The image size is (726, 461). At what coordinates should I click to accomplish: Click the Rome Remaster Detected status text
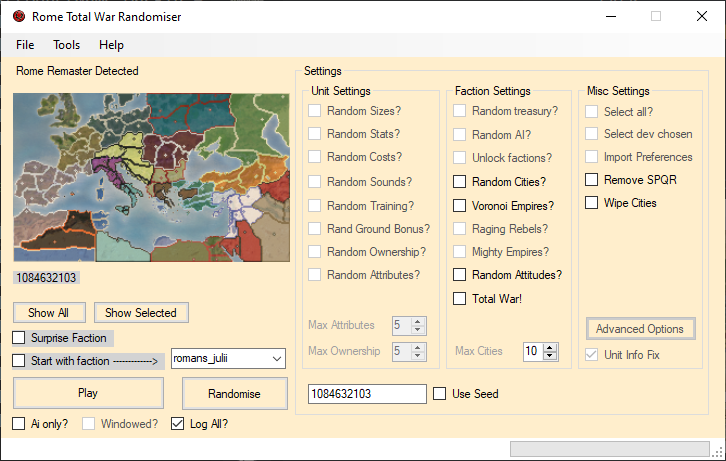(x=77, y=71)
